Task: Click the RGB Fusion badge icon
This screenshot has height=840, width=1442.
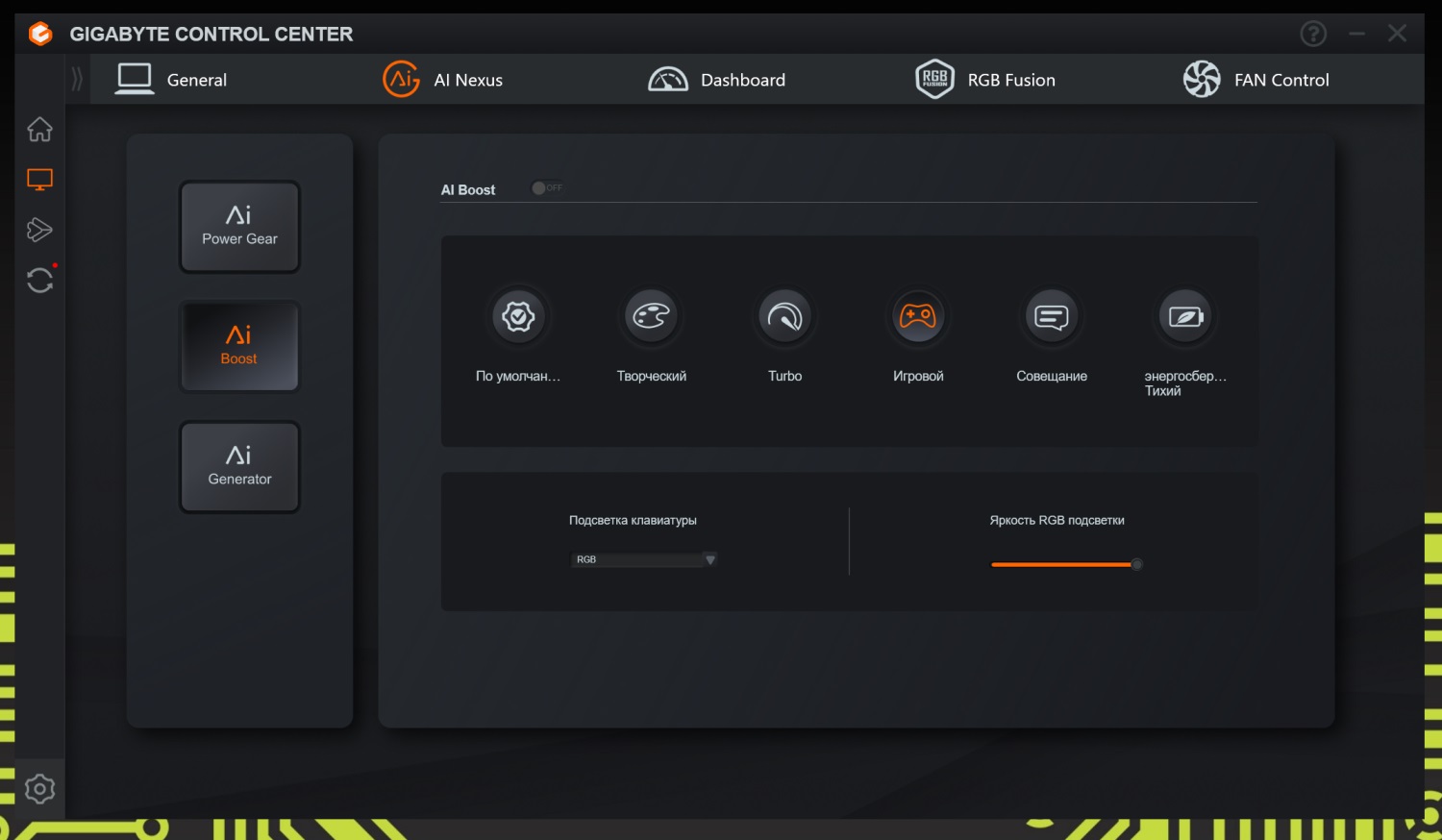Action: 934,80
